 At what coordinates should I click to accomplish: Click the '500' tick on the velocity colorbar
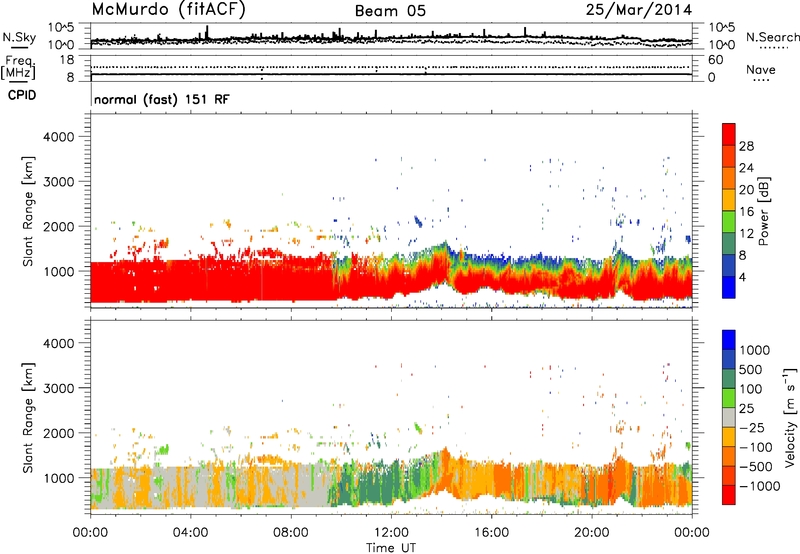pos(750,369)
